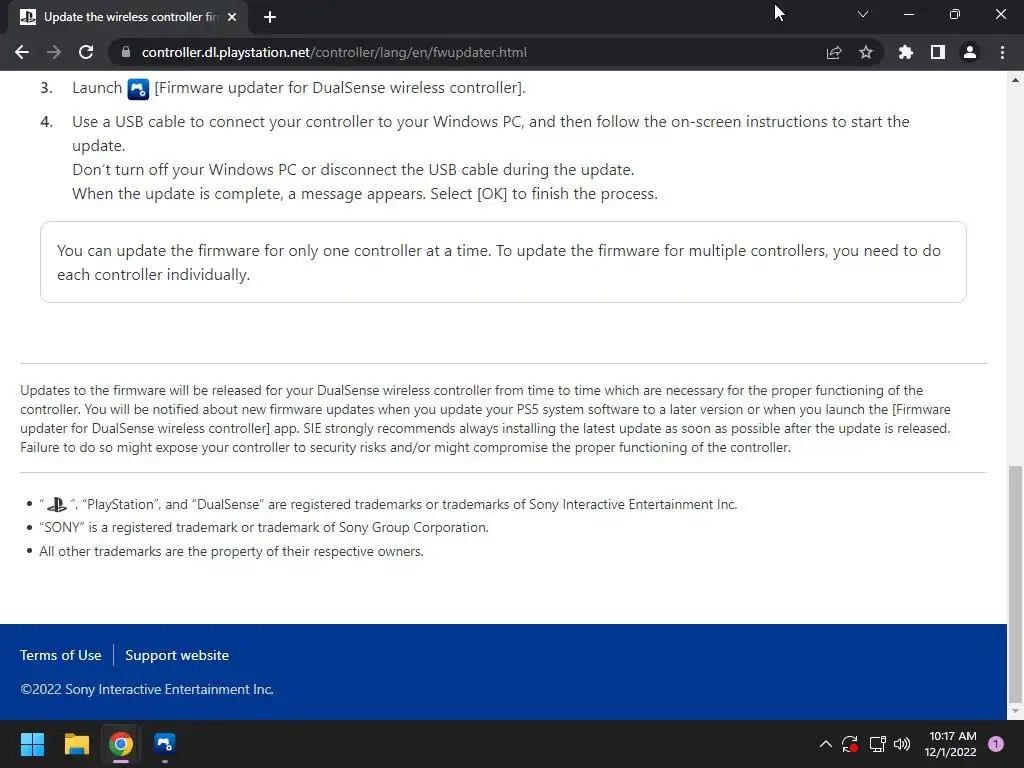This screenshot has width=1024, height=768.
Task: Toggle the browser side panel
Action: coord(938,52)
